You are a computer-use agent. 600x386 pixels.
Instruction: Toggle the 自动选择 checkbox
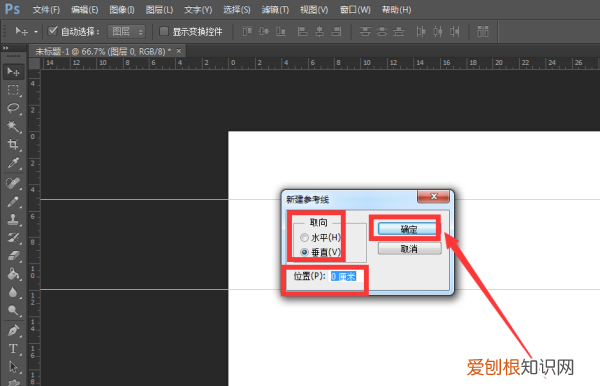pos(52,31)
